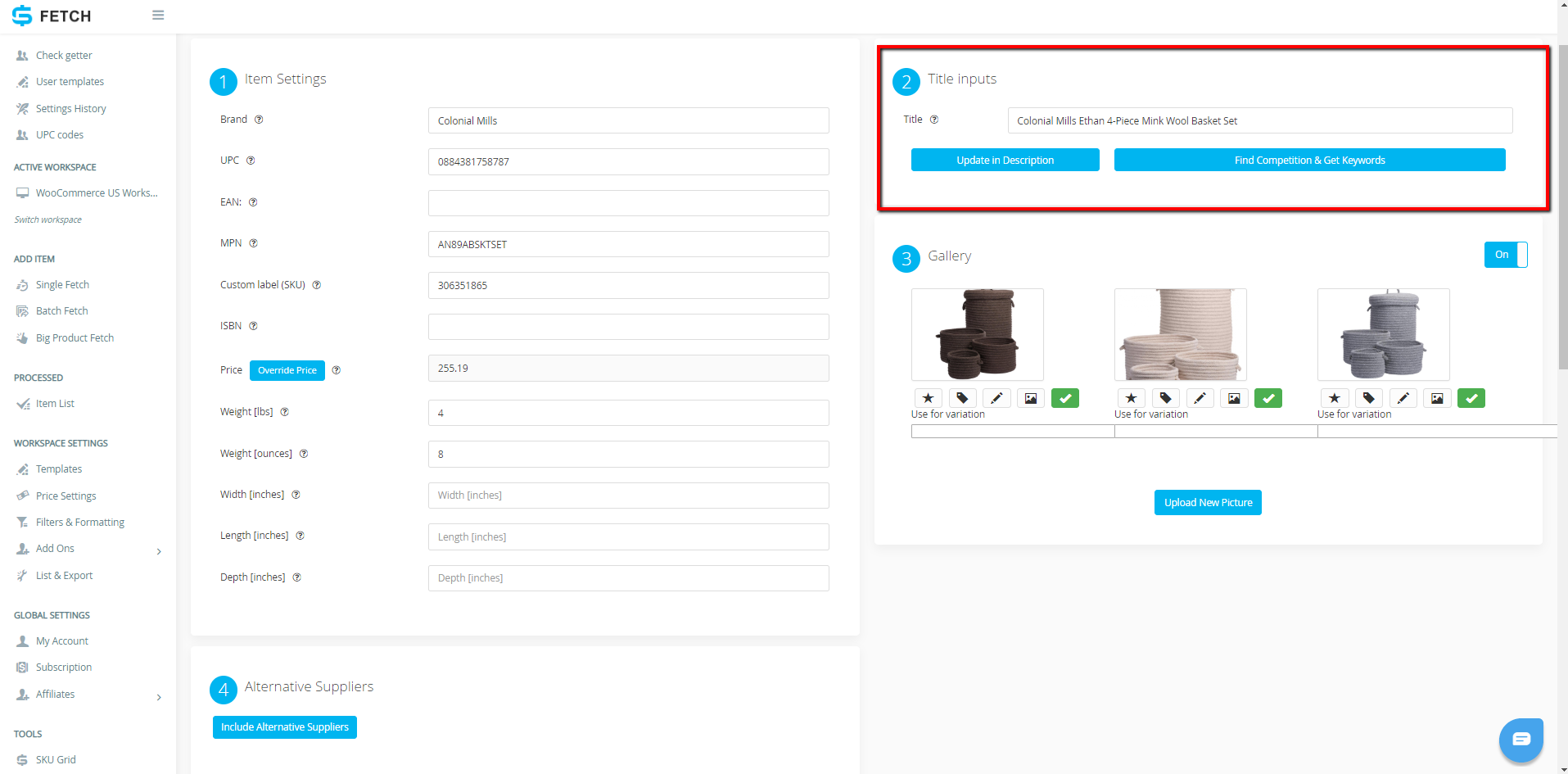The image size is (1568, 774).
Task: Click tag icon under gray basket image
Action: click(x=1368, y=398)
